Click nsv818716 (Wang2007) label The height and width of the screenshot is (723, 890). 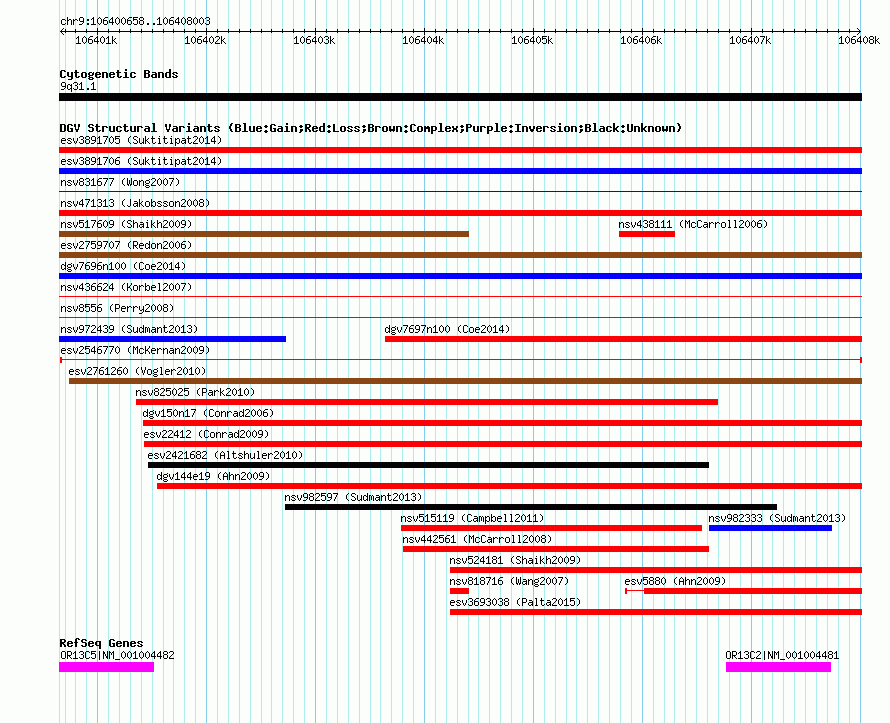click(509, 581)
